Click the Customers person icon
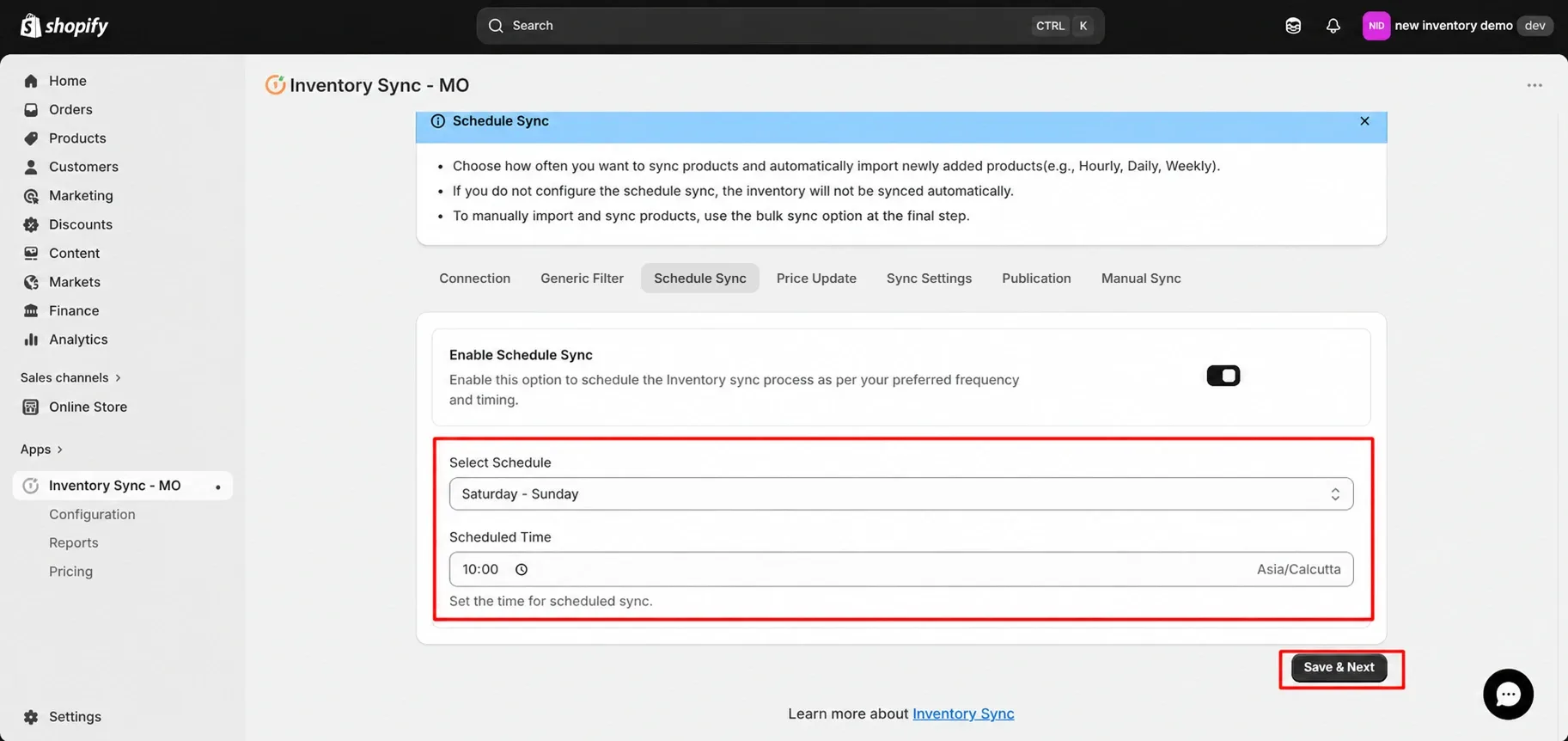The image size is (1568, 741). point(31,167)
